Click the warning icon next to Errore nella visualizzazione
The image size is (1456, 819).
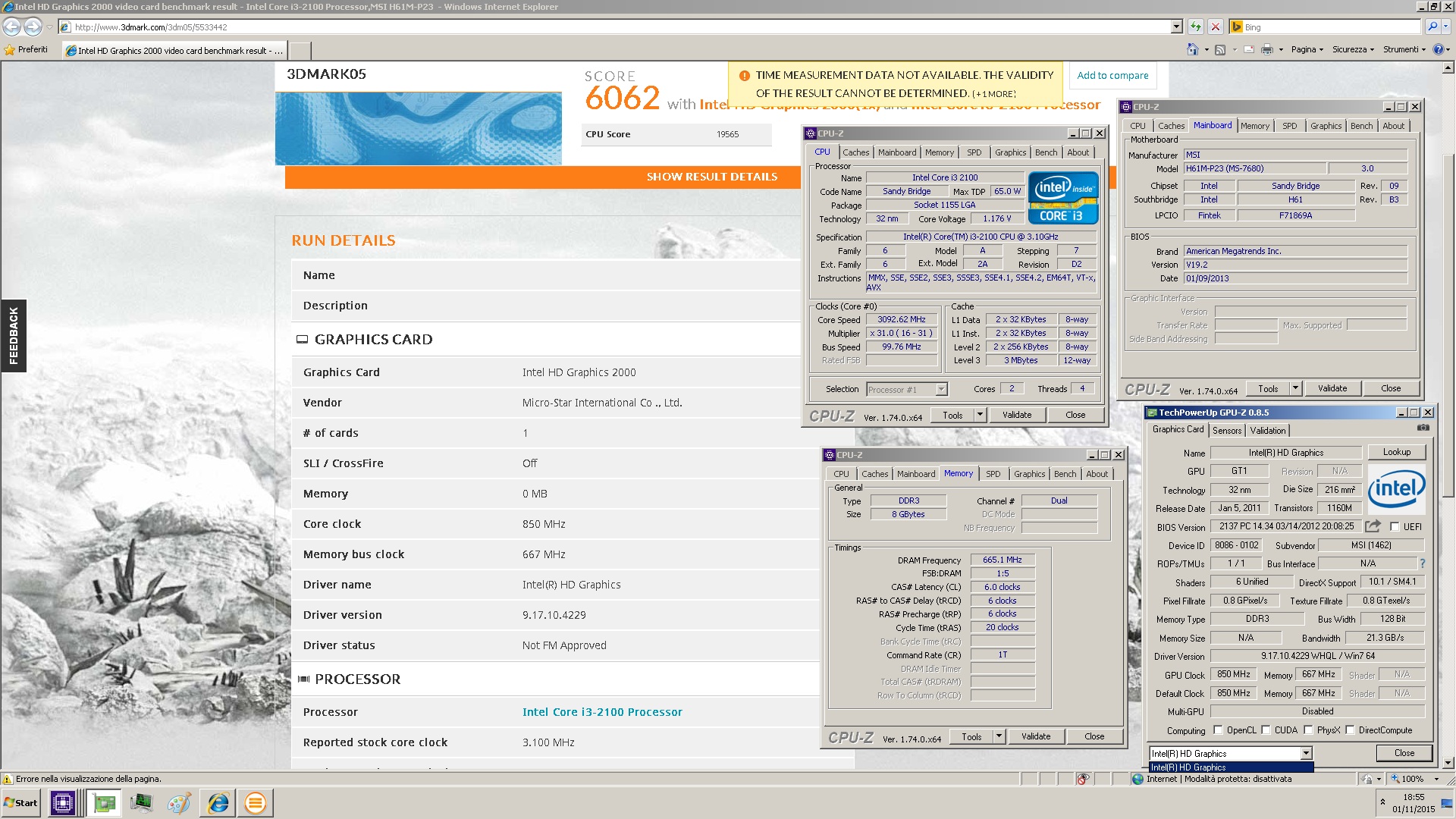coord(8,779)
